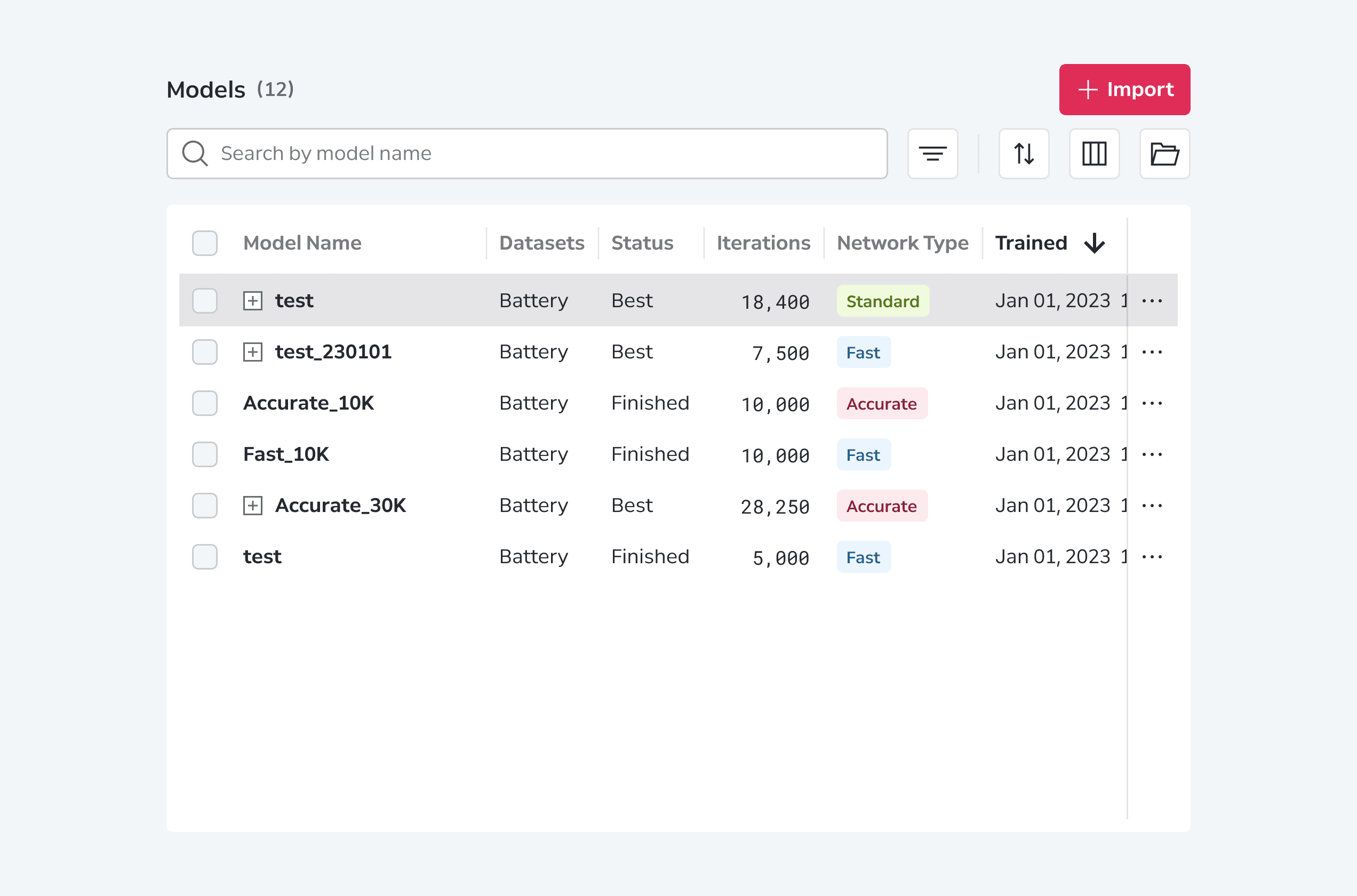Click the Trained sort descending arrow
This screenshot has height=896, width=1357.
click(1094, 243)
